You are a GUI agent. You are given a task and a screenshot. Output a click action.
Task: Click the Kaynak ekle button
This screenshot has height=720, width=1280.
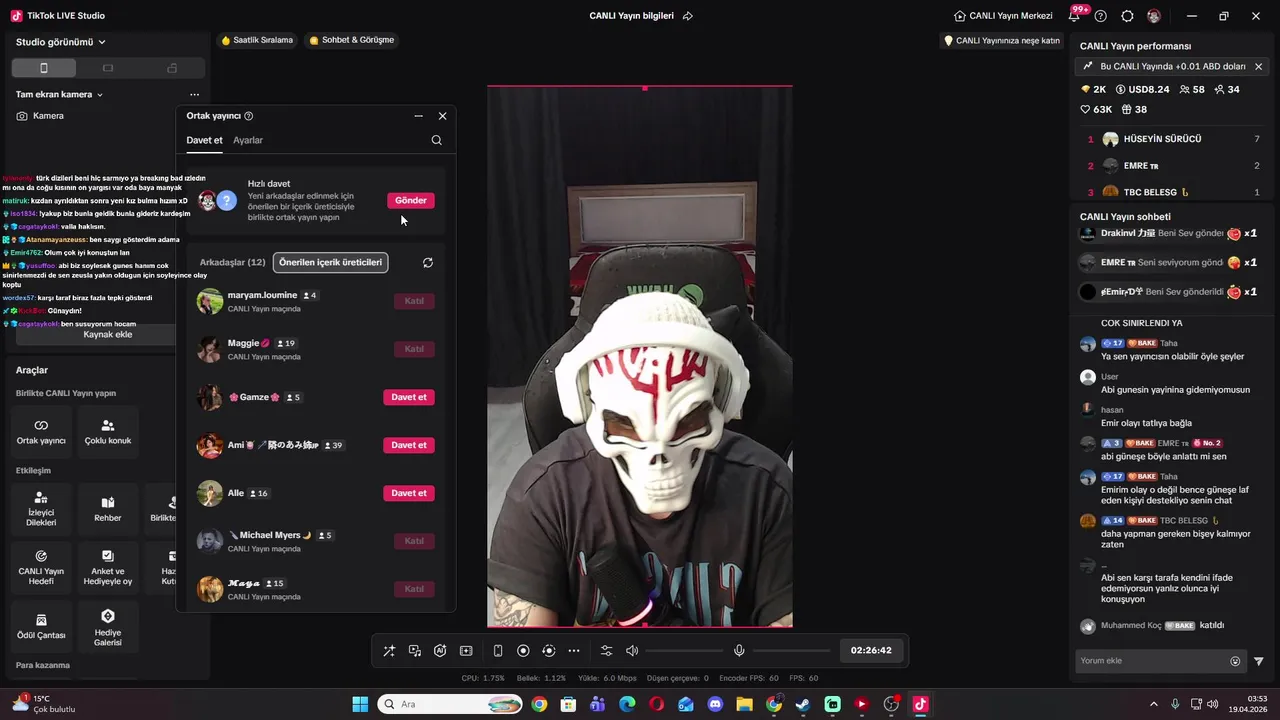point(108,334)
